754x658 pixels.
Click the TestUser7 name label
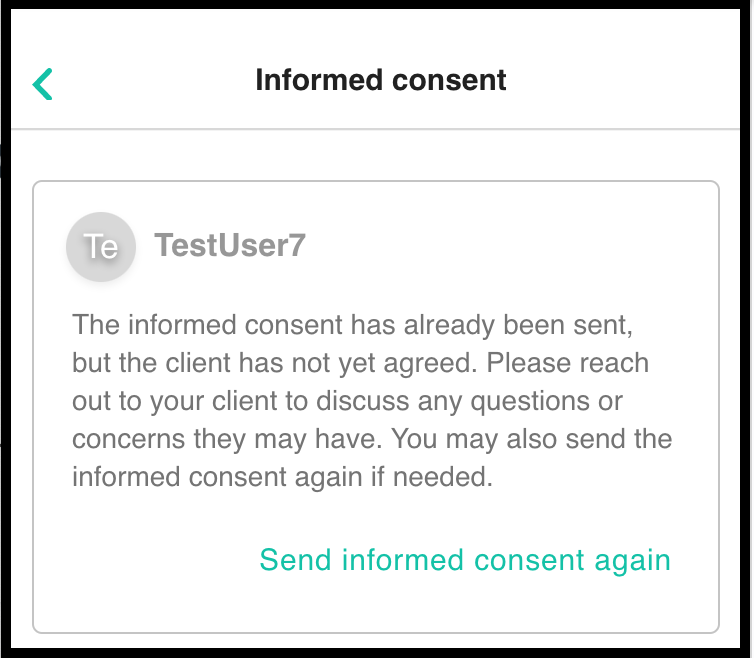click(230, 245)
